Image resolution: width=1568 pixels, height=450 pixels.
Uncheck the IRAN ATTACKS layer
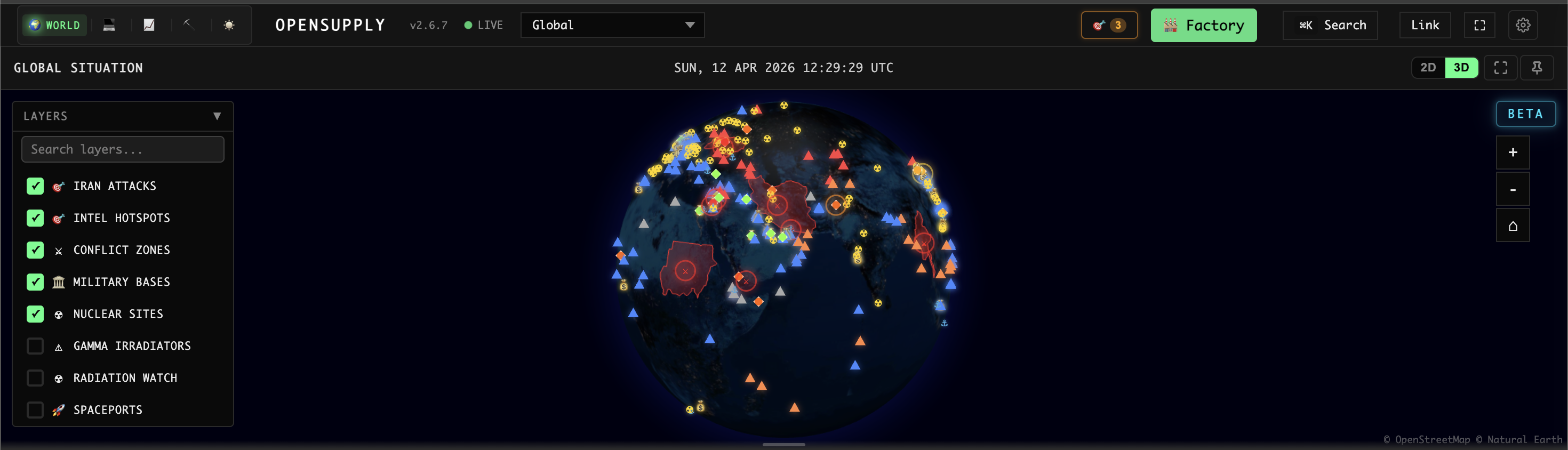(35, 186)
